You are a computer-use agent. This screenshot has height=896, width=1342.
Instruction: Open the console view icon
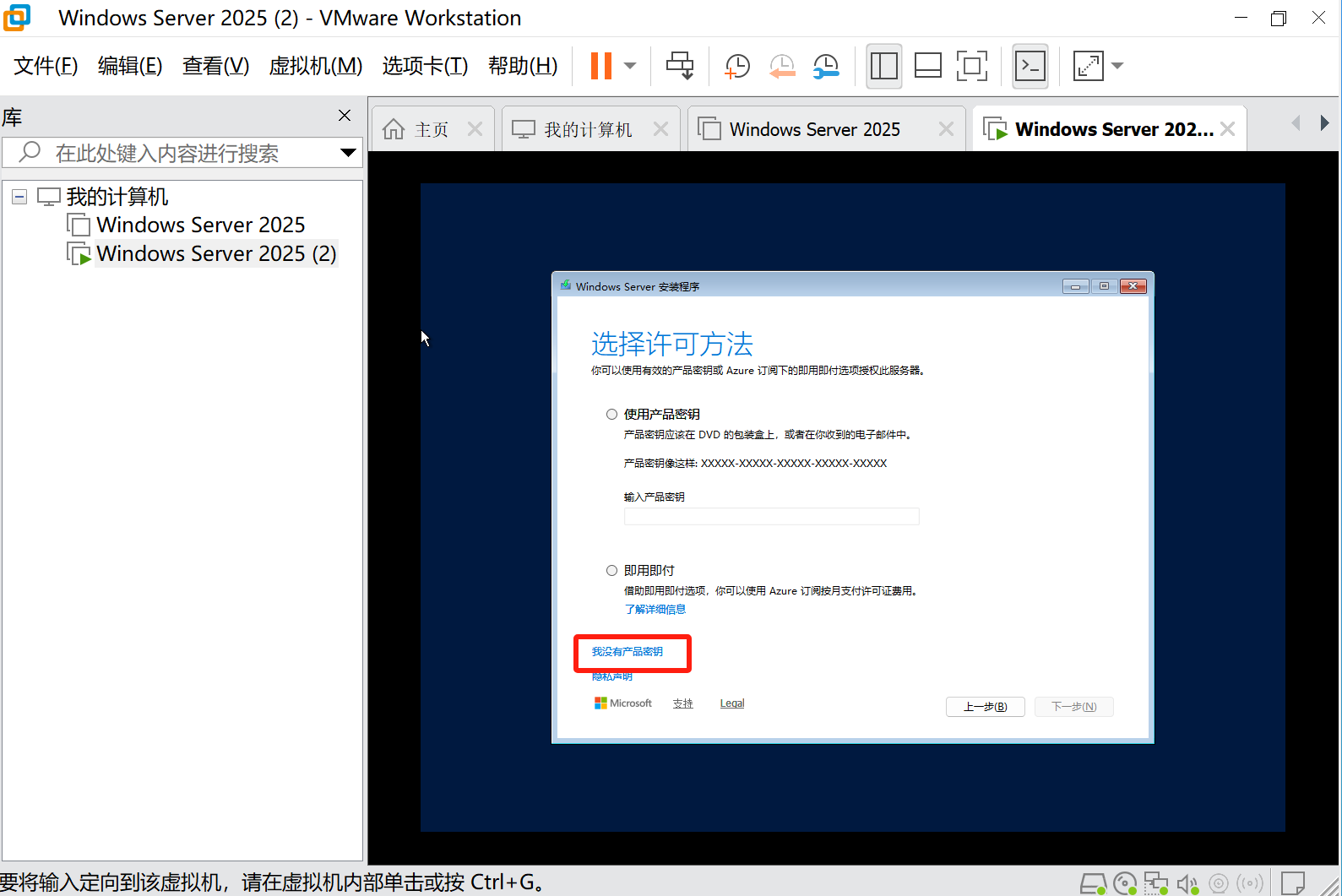tap(1030, 66)
